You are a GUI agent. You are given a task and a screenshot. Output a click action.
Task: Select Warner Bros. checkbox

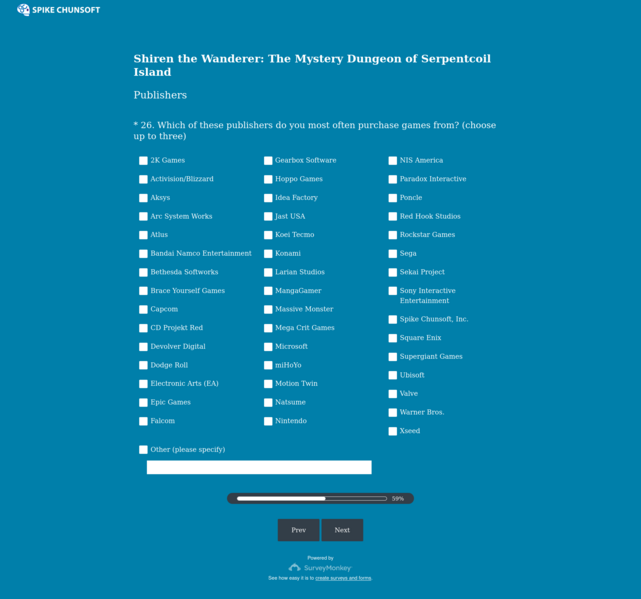(x=393, y=413)
